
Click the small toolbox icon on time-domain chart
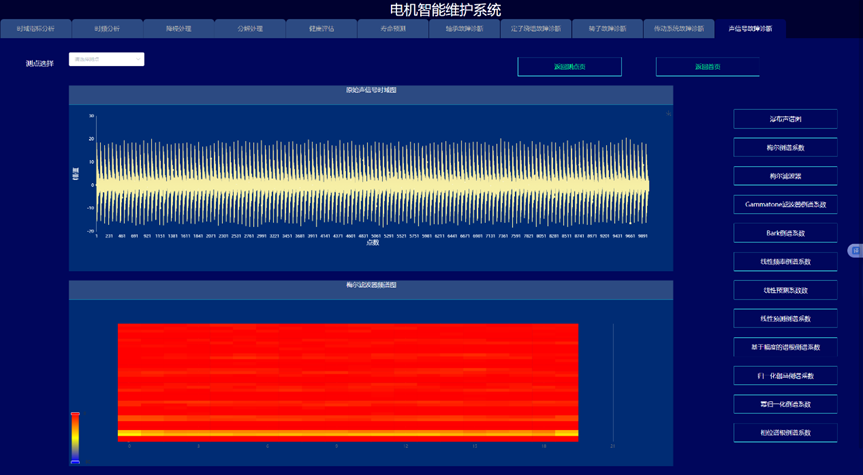668,114
